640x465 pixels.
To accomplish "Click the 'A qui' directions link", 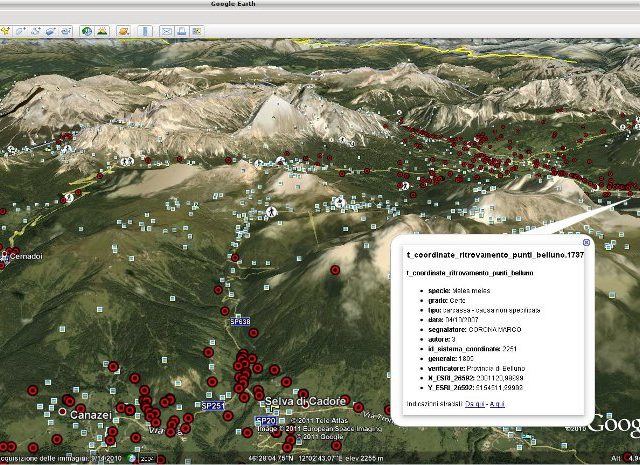I will [497, 402].
